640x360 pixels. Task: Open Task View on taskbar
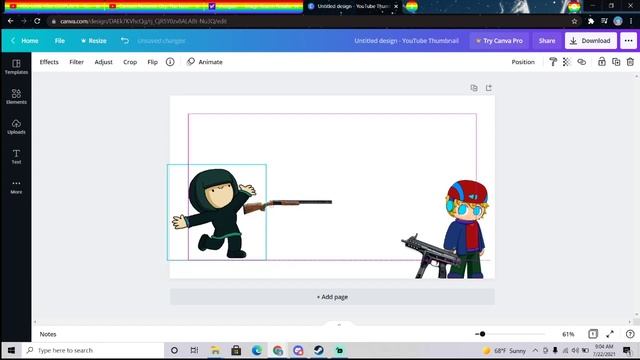tap(194, 350)
